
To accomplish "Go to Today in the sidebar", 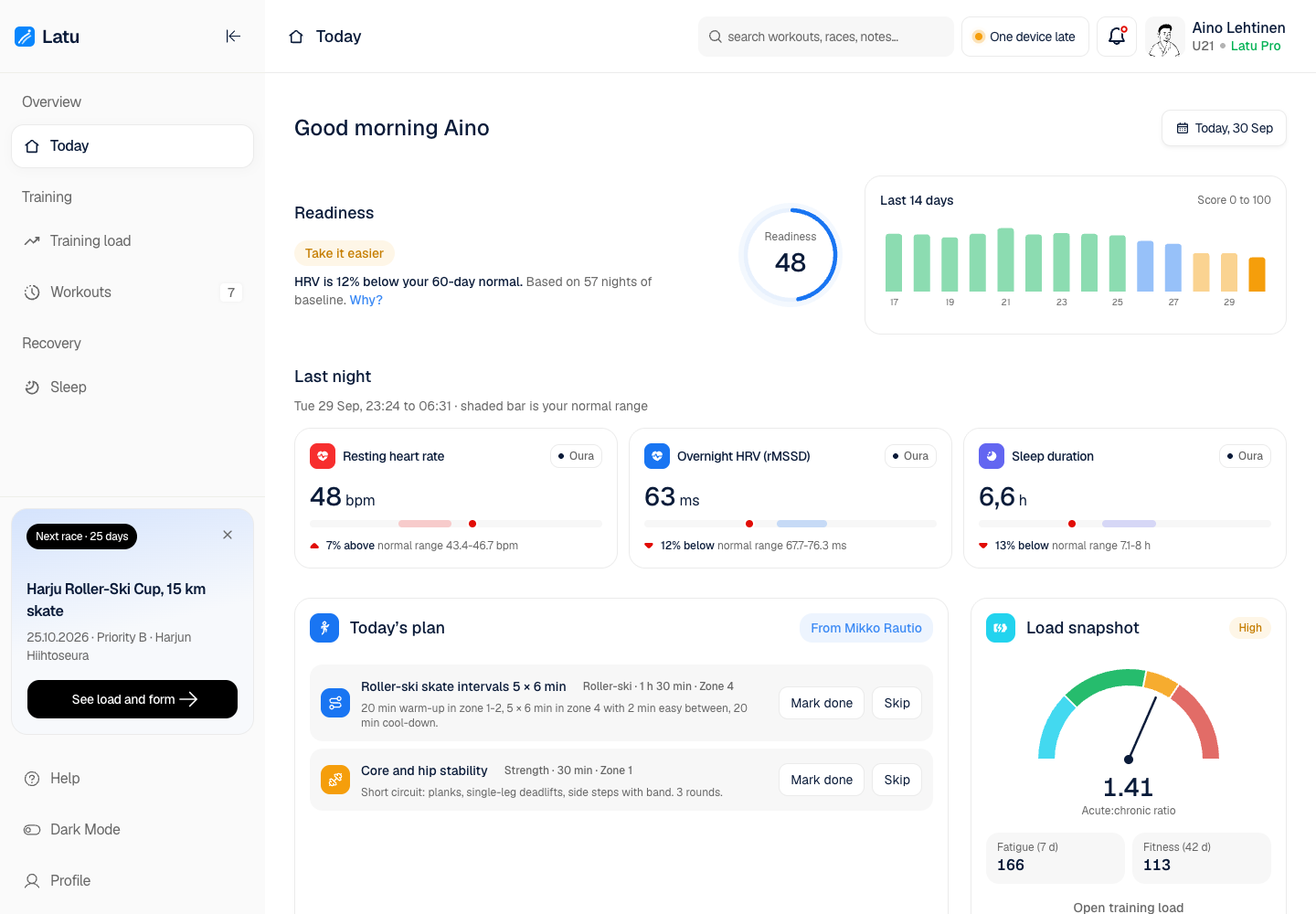I will pyautogui.click(x=133, y=146).
